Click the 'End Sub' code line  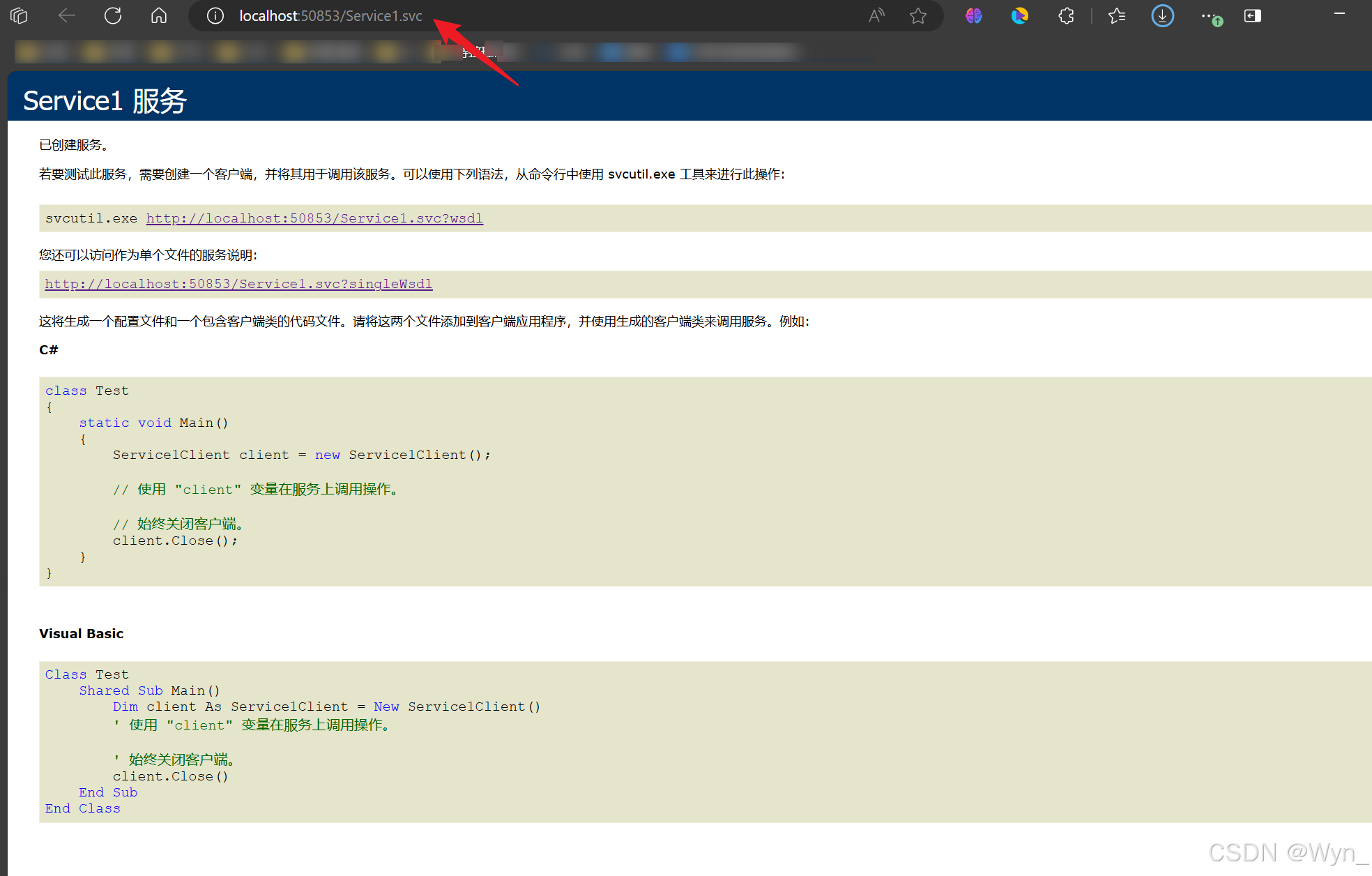pos(108,792)
